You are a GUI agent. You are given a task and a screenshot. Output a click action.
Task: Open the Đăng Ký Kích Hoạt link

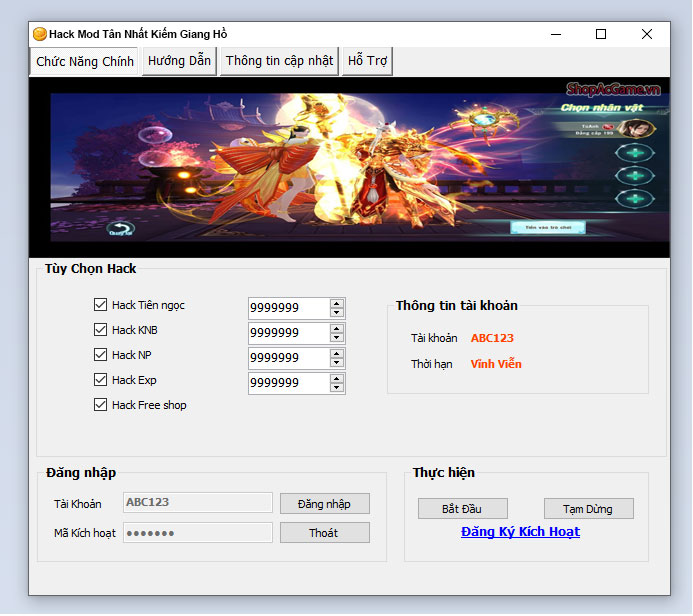point(520,532)
